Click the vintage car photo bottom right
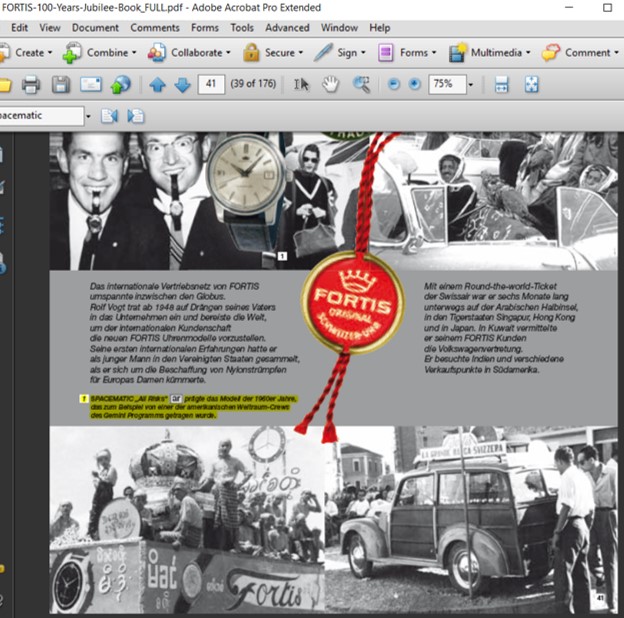624x618 pixels. [471, 519]
